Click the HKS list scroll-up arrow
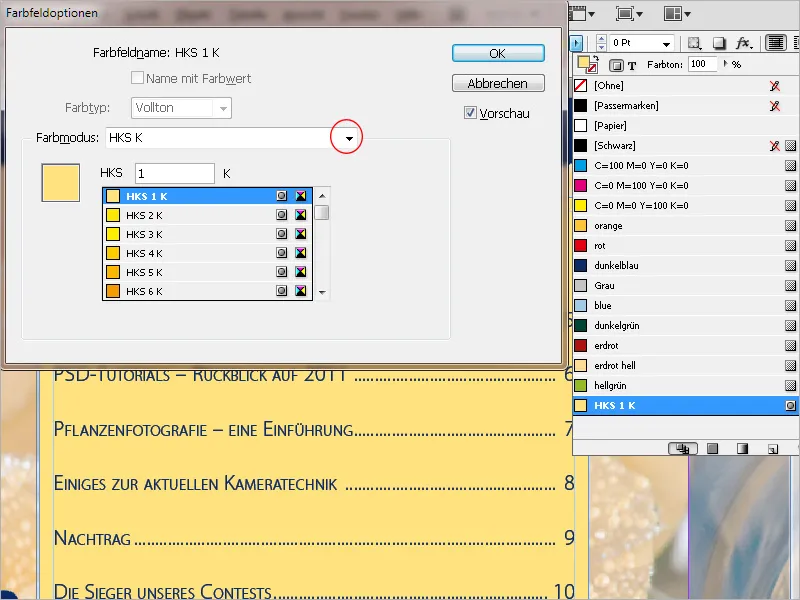The width and height of the screenshot is (800, 600). (322, 196)
